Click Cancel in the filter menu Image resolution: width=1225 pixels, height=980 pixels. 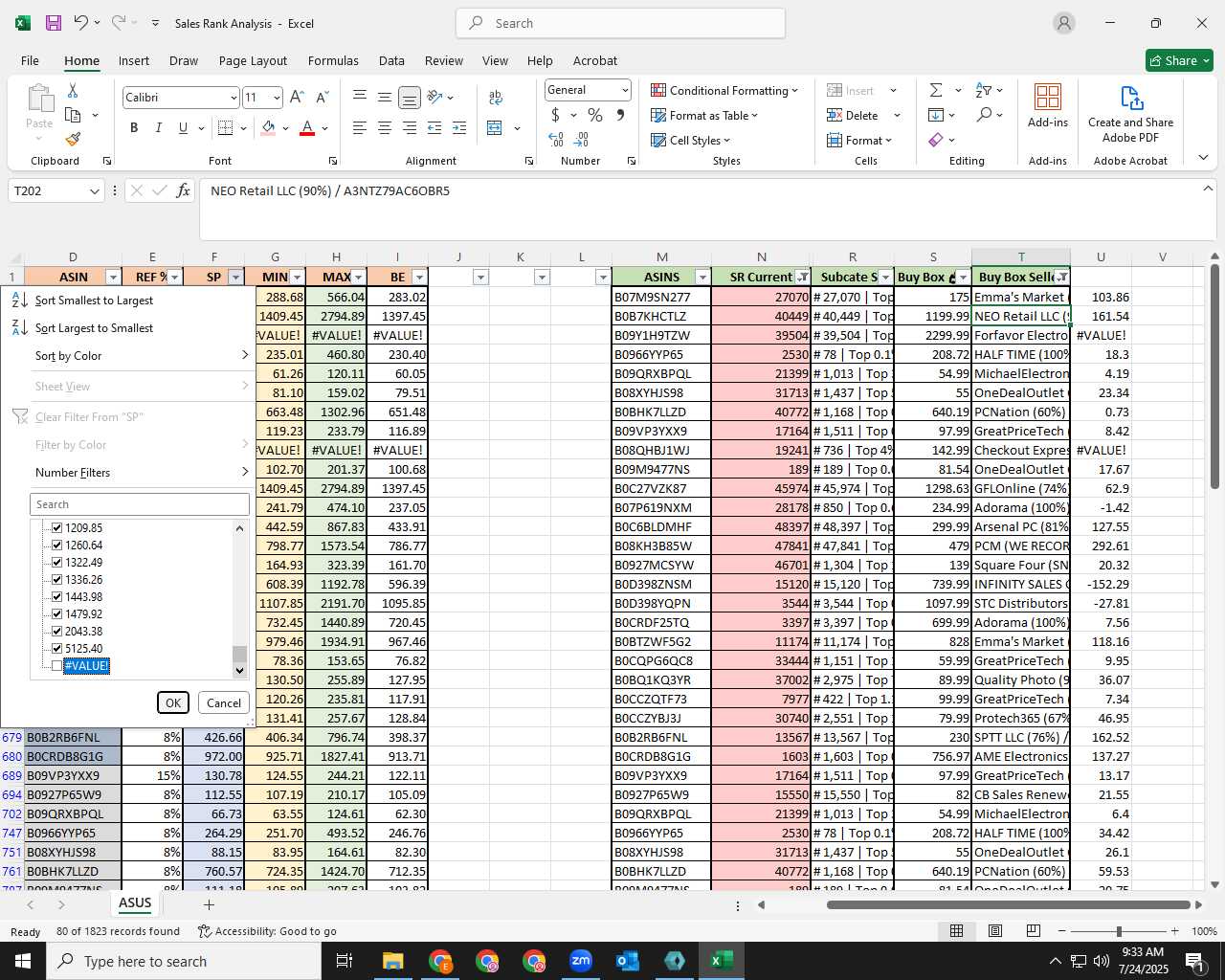point(224,702)
